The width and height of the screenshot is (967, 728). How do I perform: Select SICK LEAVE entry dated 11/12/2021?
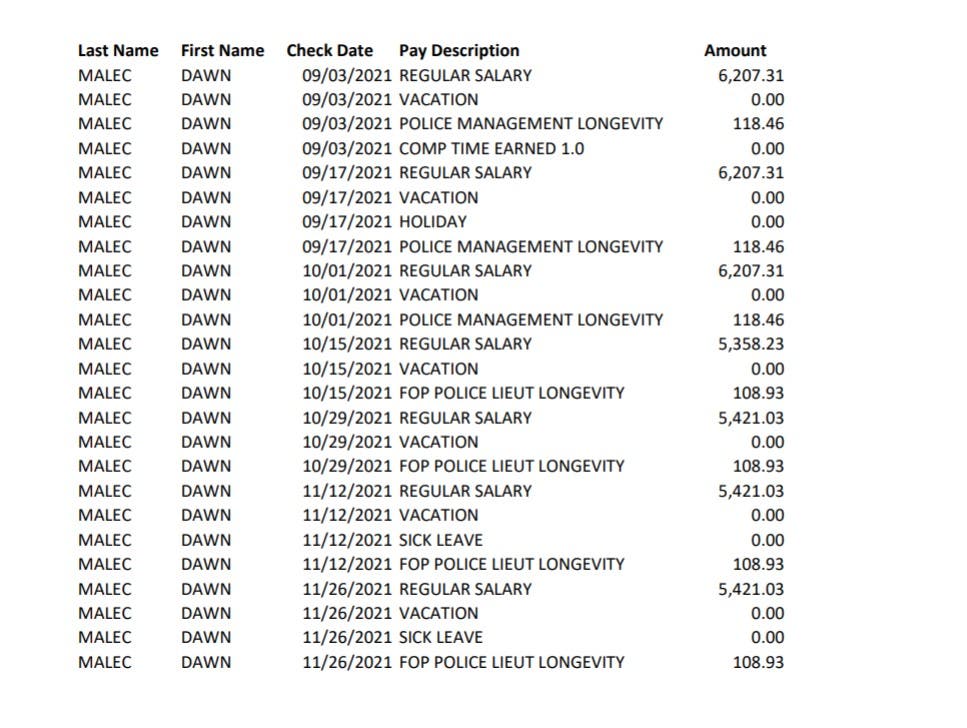pyautogui.click(x=440, y=540)
